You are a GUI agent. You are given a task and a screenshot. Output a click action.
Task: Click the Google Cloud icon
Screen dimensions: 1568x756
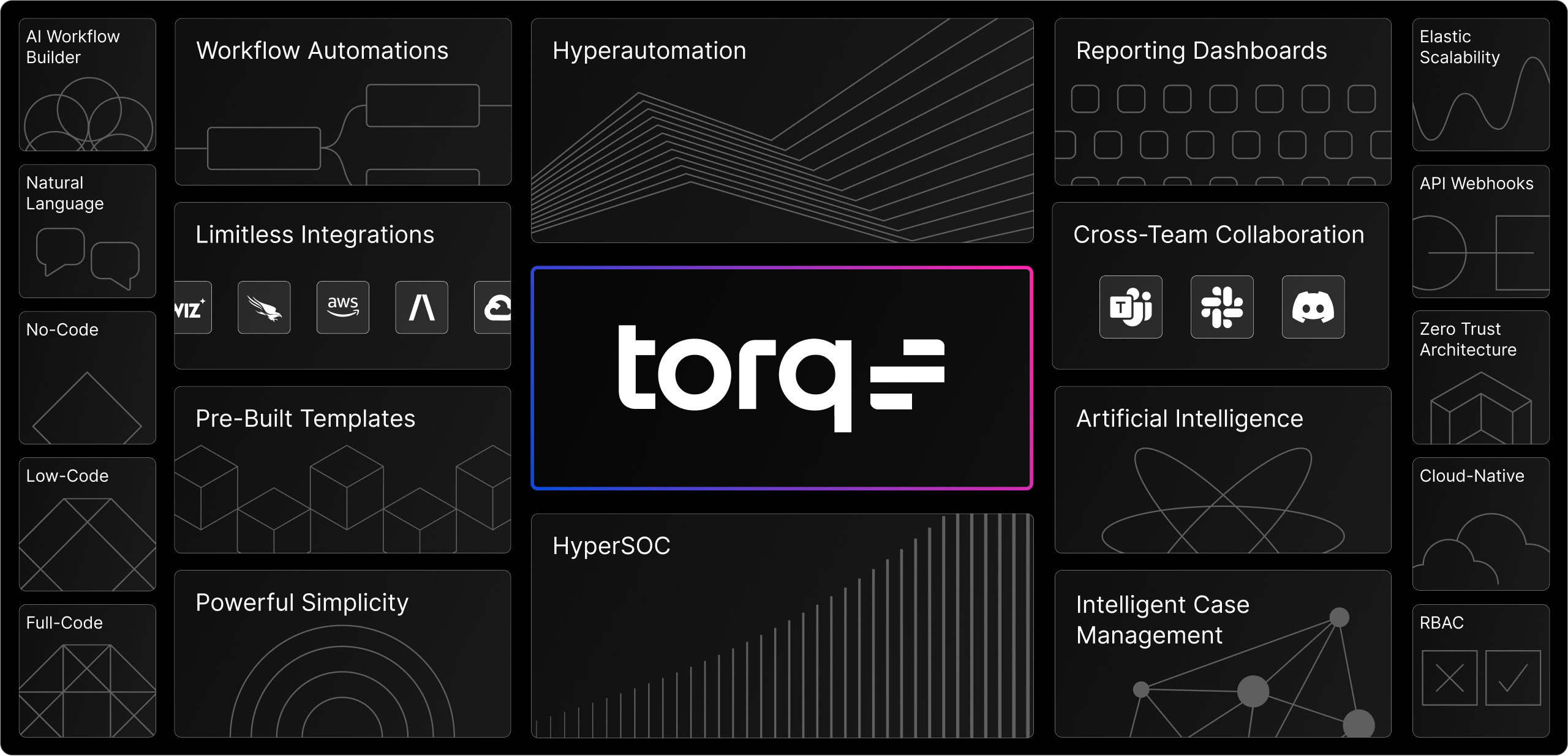click(494, 307)
